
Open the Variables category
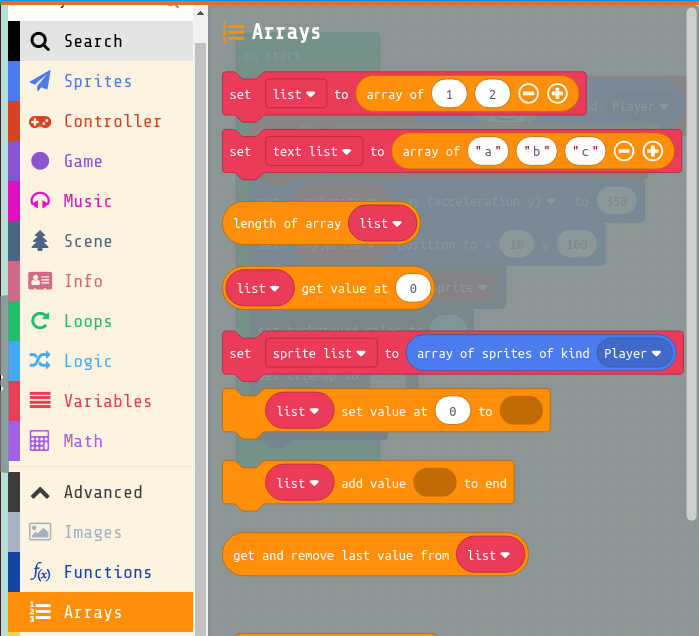[x=107, y=401]
